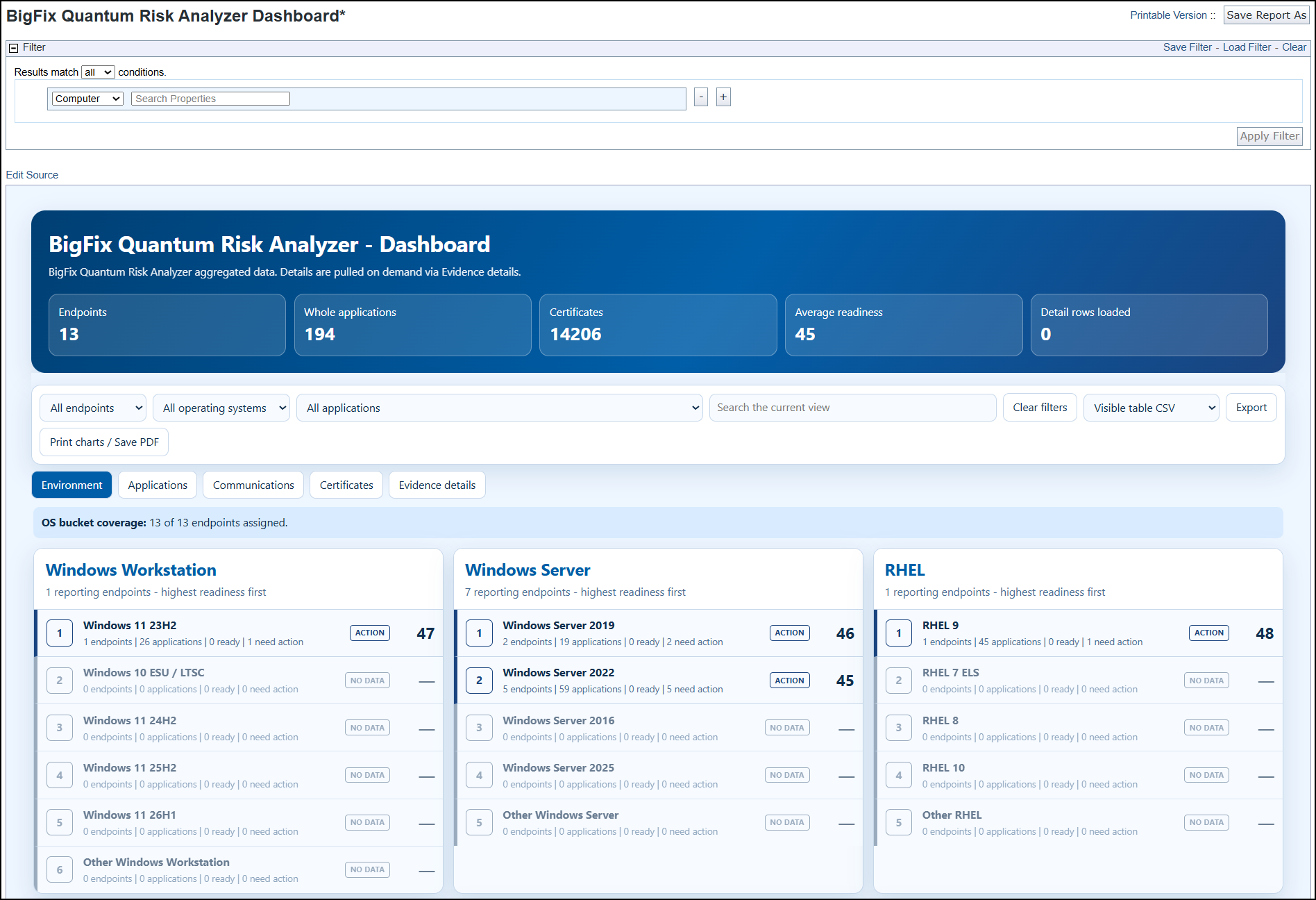The width and height of the screenshot is (1316, 900).
Task: Open the Evidence details tab
Action: [x=437, y=485]
